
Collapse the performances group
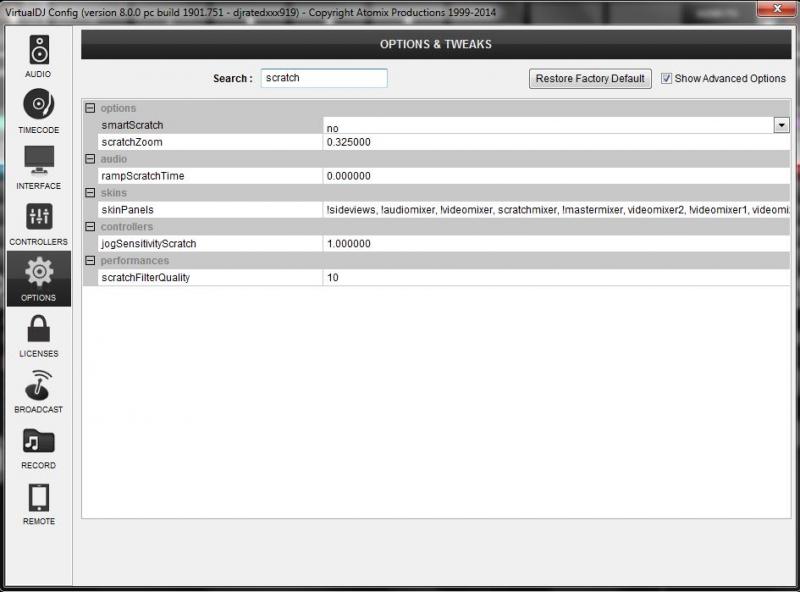[90, 260]
